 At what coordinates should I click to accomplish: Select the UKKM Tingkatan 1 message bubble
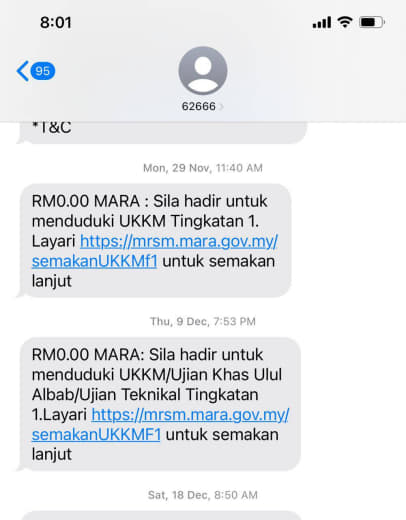click(x=154, y=240)
